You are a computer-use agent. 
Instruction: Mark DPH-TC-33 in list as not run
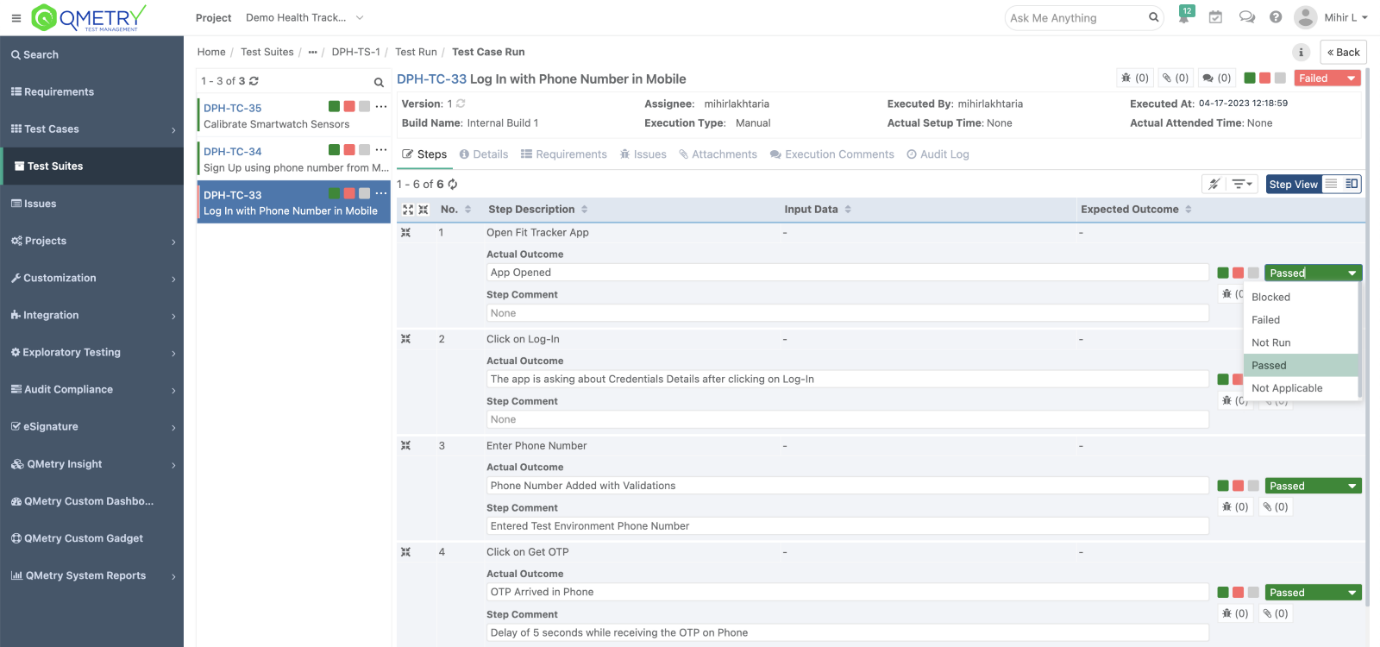click(x=364, y=193)
